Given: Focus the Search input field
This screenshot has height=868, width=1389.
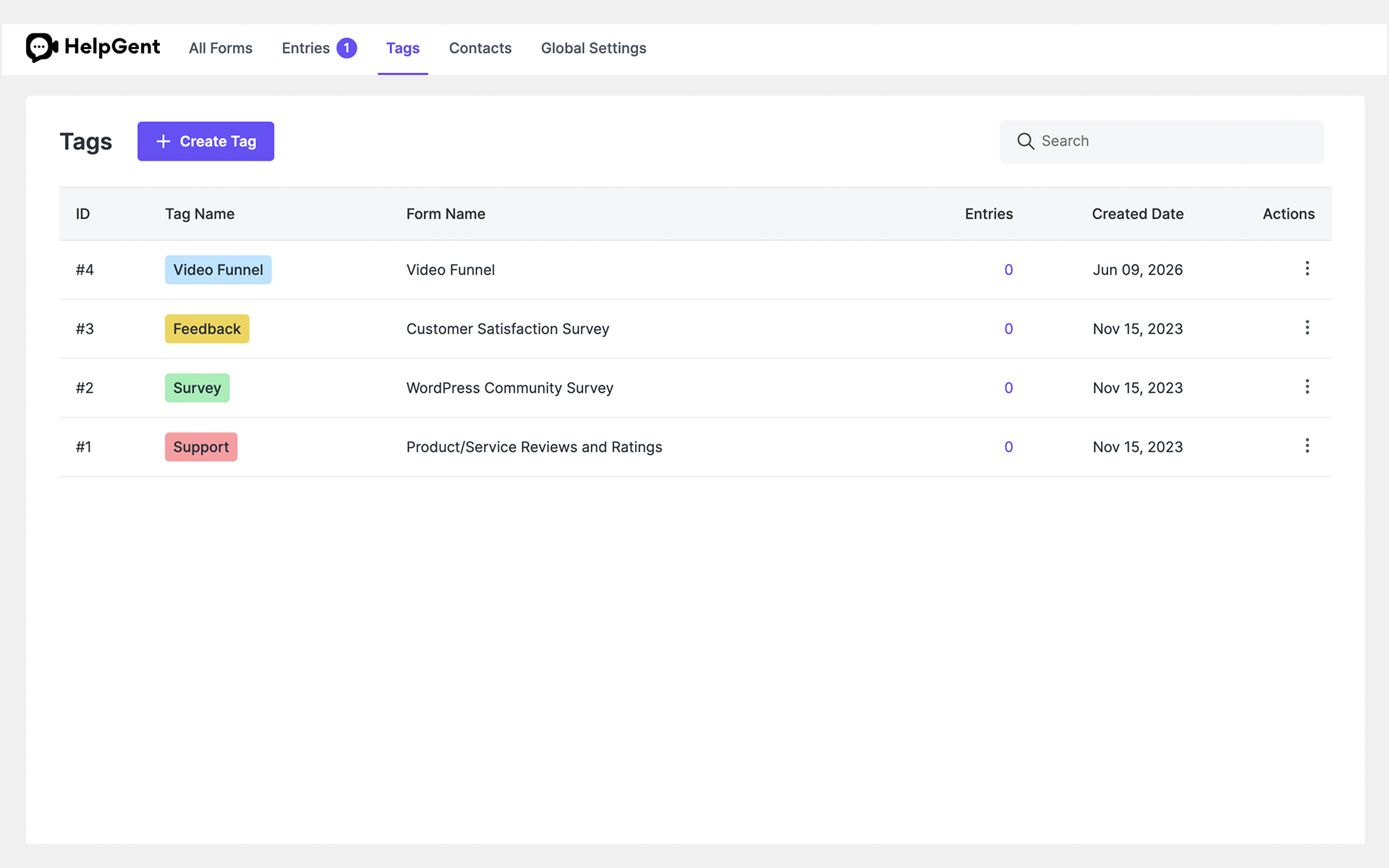Looking at the screenshot, I should coord(1162,141).
